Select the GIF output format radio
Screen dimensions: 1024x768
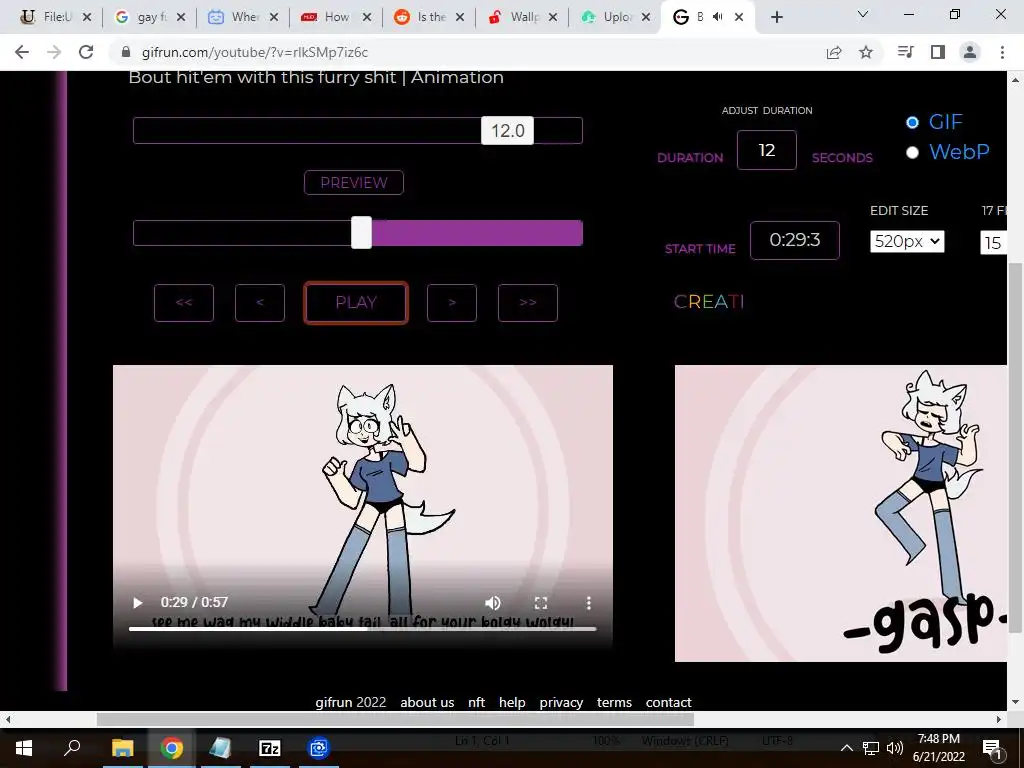(912, 122)
